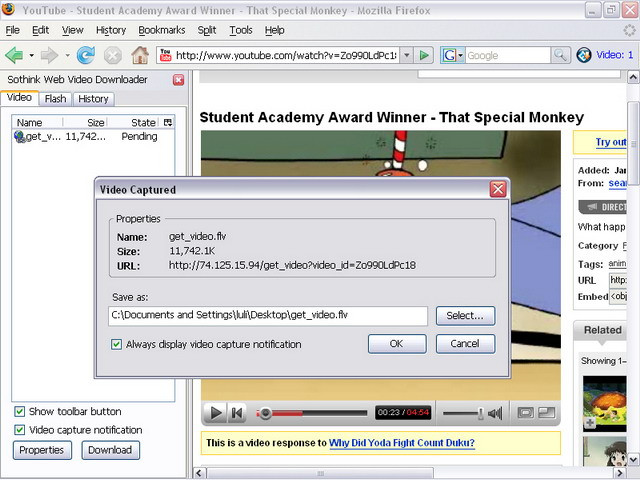Click the Try out link

[611, 142]
